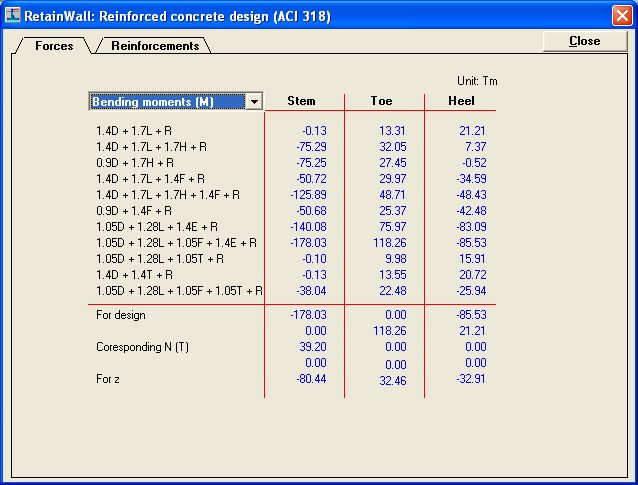638x485 pixels.
Task: Select load case '1.05D + 1.28L + 1.05T + R'
Action: pyautogui.click(x=160, y=259)
